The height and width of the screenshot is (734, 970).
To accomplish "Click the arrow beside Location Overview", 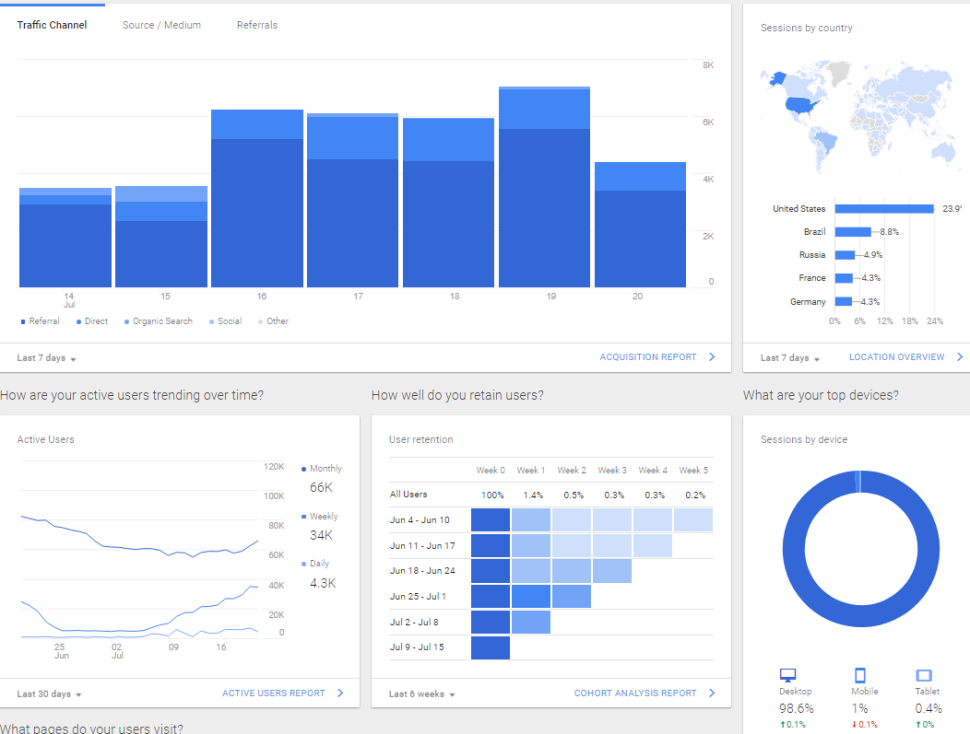I will [960, 357].
